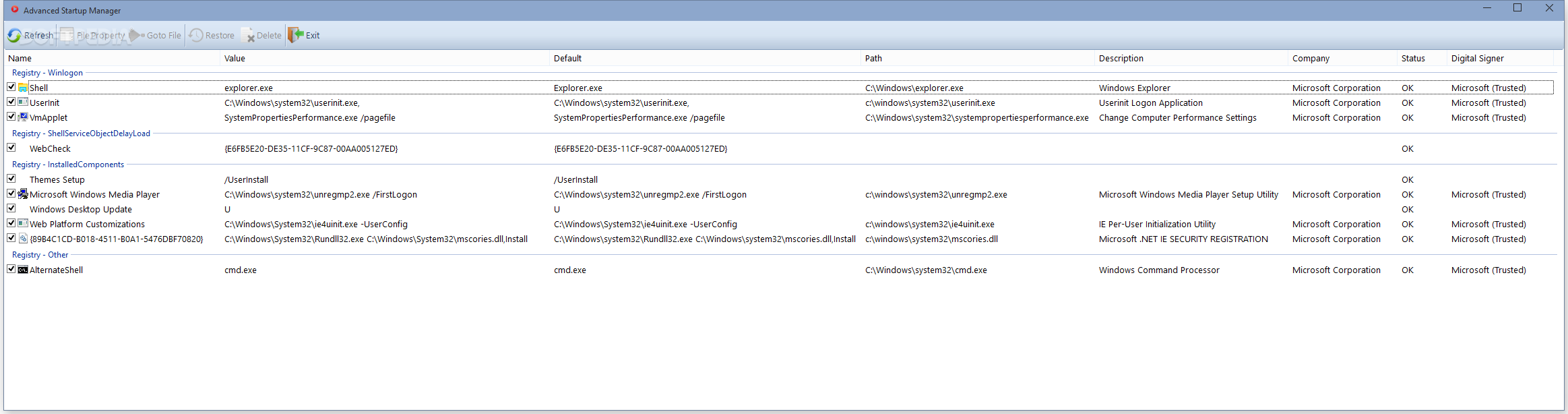1568x414 pixels.
Task: Click the c:\windows\system32\mscories.dll path cell
Action: coord(931,239)
